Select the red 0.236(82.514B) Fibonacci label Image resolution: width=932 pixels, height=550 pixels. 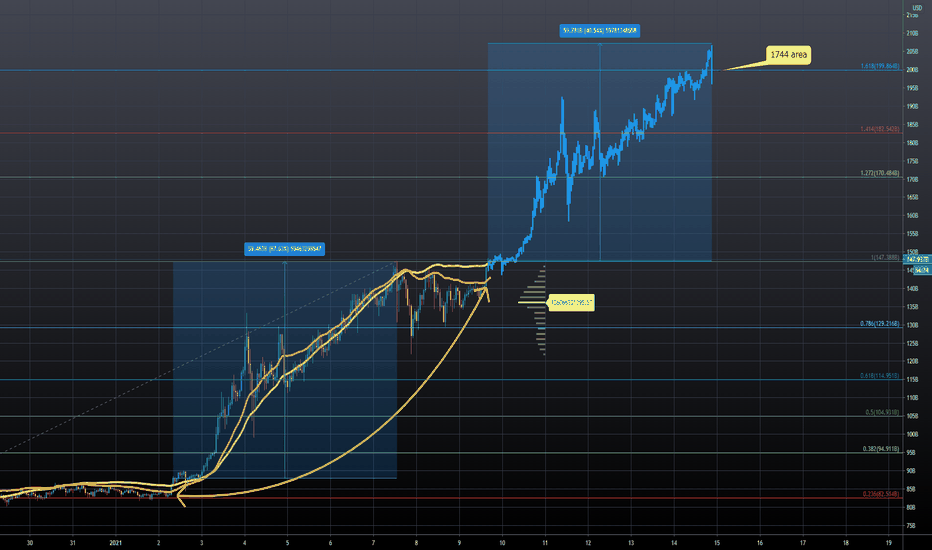pyautogui.click(x=881, y=494)
